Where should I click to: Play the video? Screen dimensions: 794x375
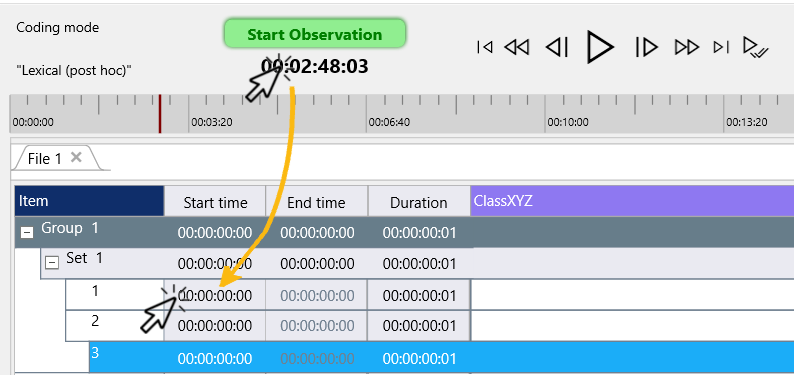coord(601,47)
